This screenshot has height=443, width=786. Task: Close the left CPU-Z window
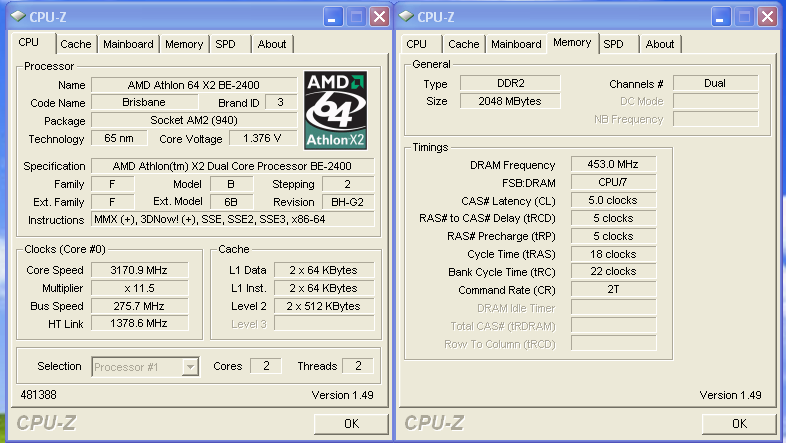pos(379,17)
